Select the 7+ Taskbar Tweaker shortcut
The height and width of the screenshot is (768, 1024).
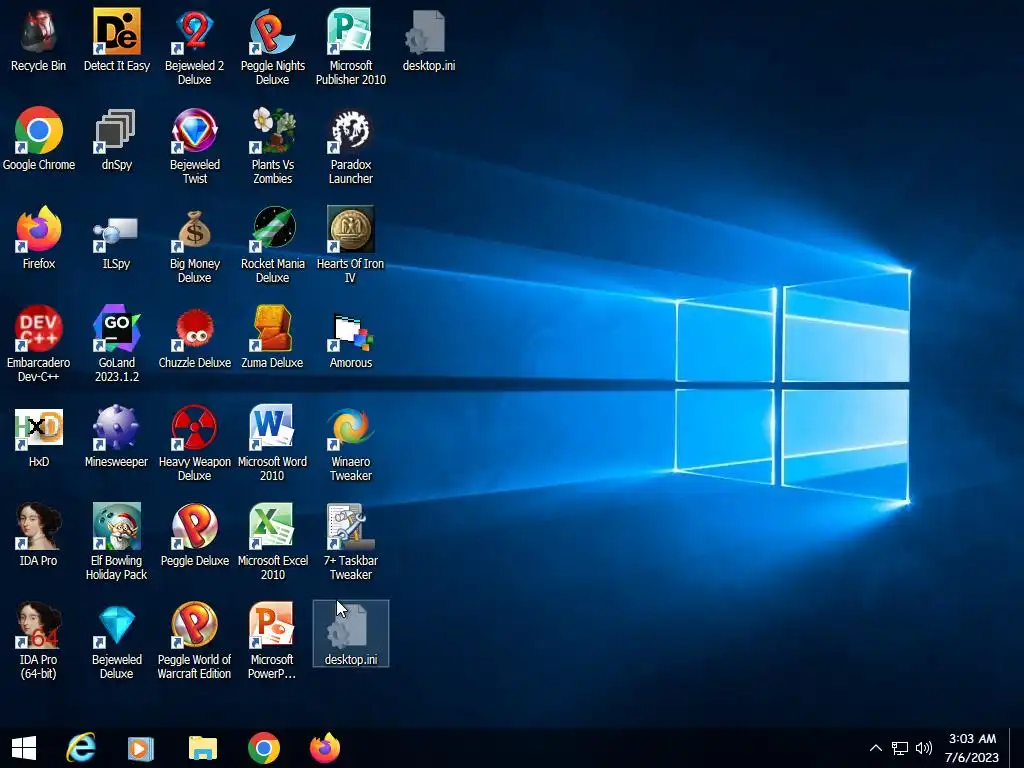point(351,541)
